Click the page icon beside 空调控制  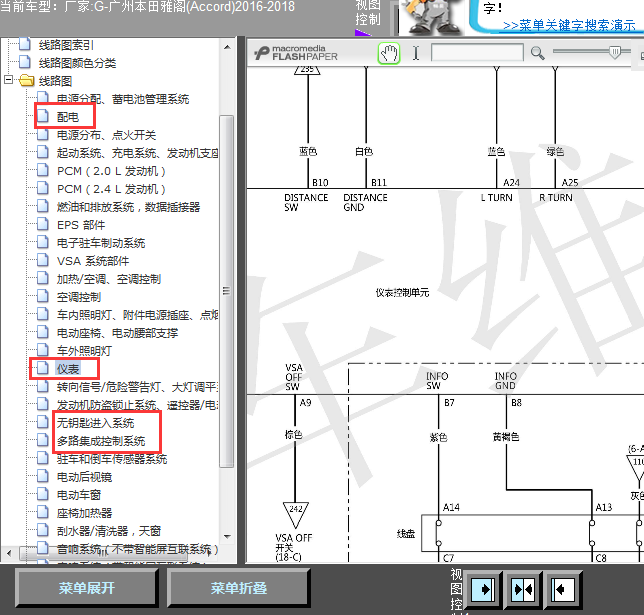(x=43, y=296)
